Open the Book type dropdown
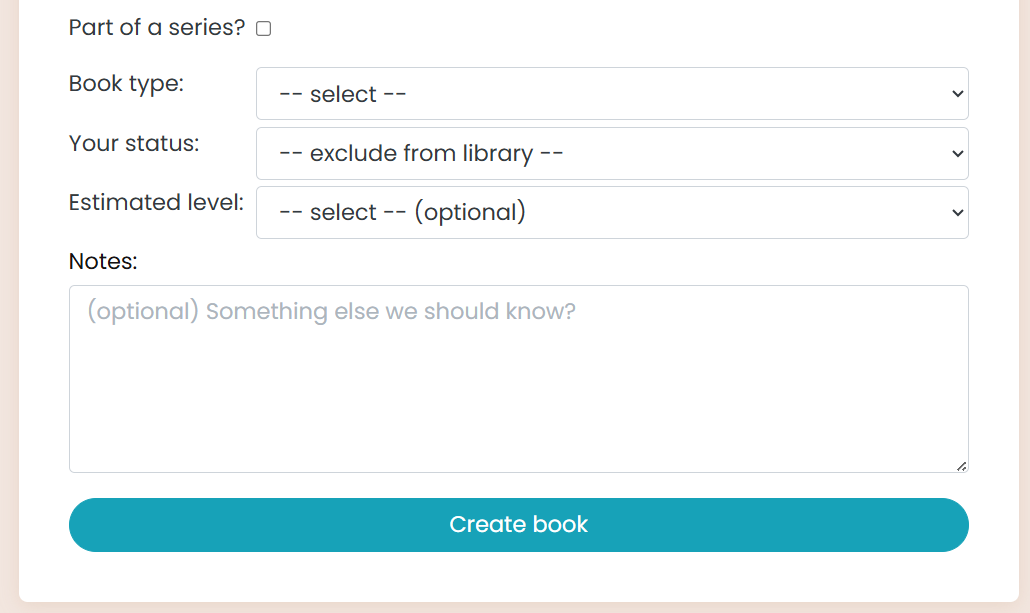Image resolution: width=1030 pixels, height=613 pixels. [x=612, y=93]
